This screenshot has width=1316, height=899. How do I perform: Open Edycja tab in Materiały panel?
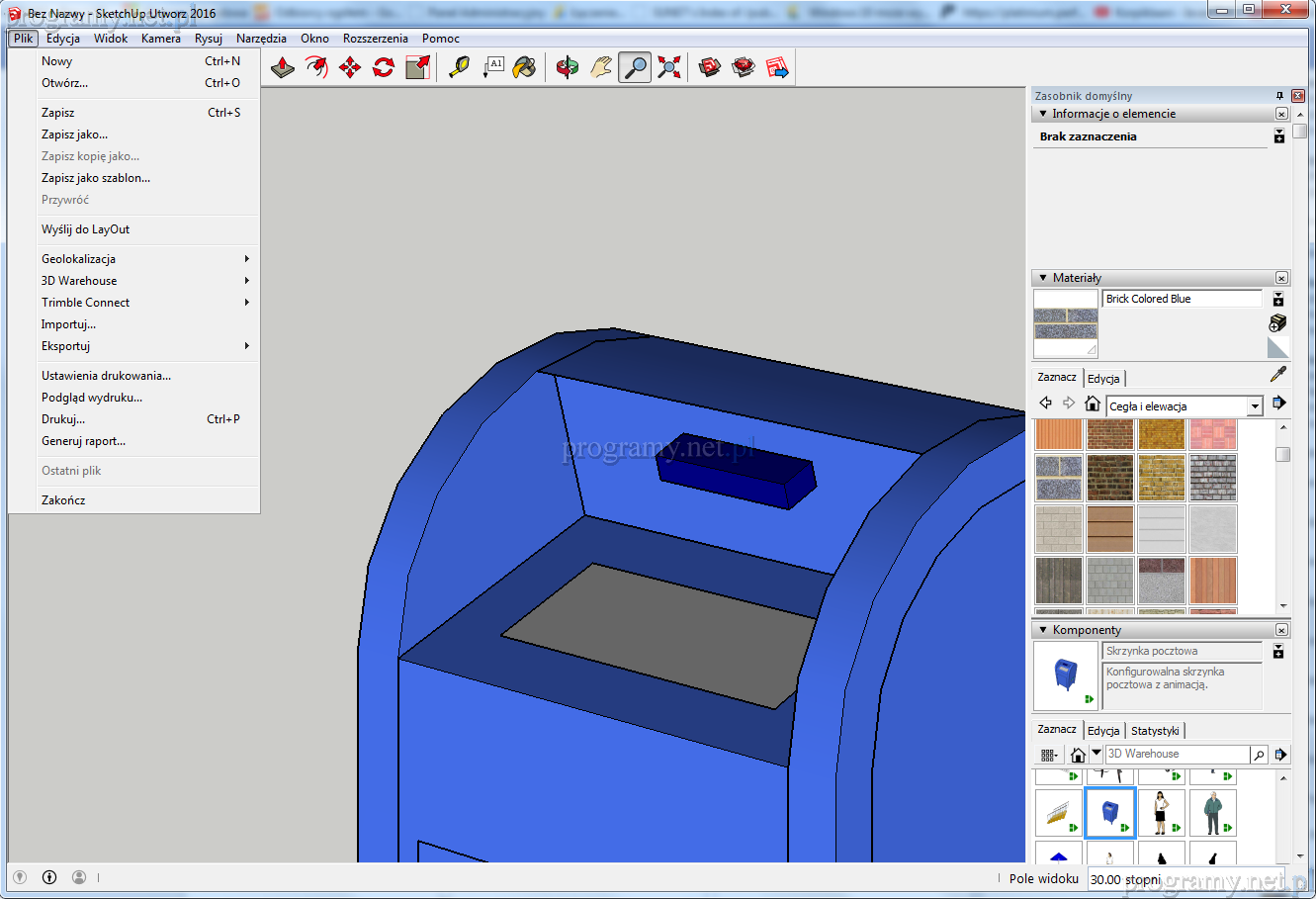click(x=1103, y=379)
